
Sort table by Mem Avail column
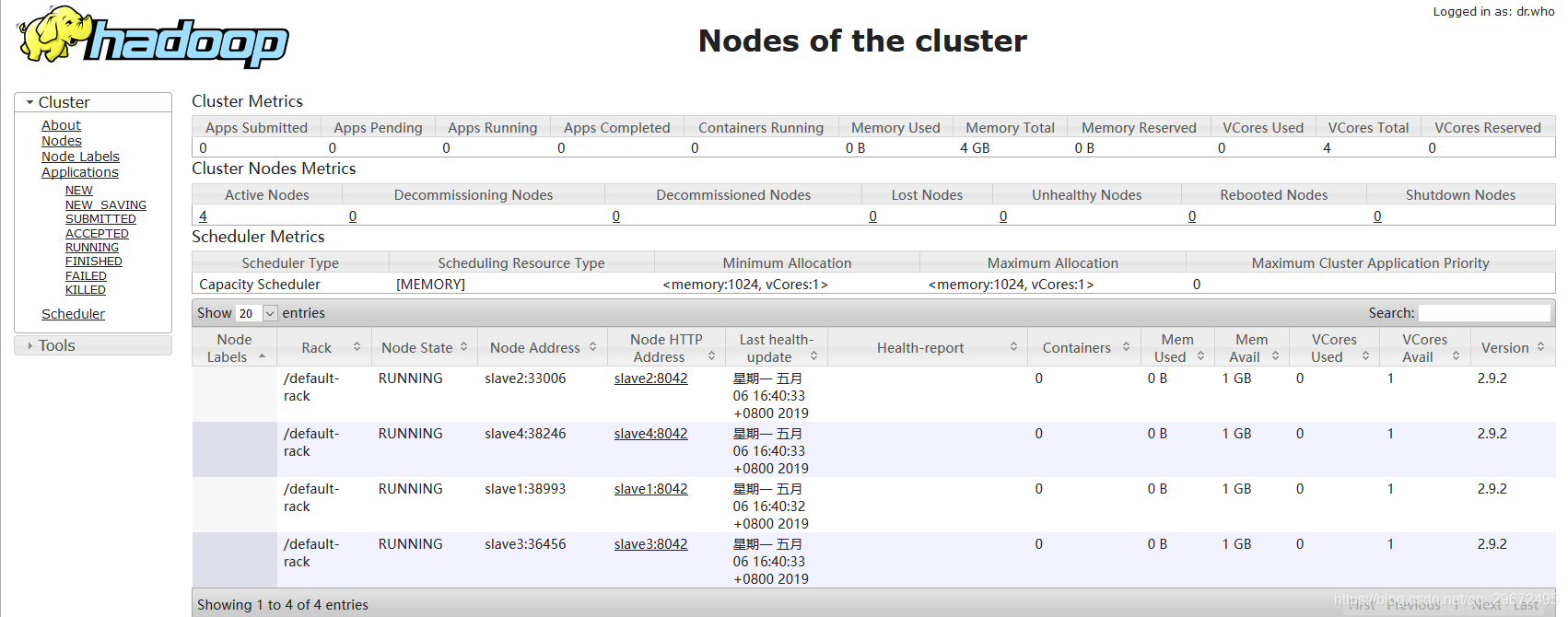point(1251,348)
